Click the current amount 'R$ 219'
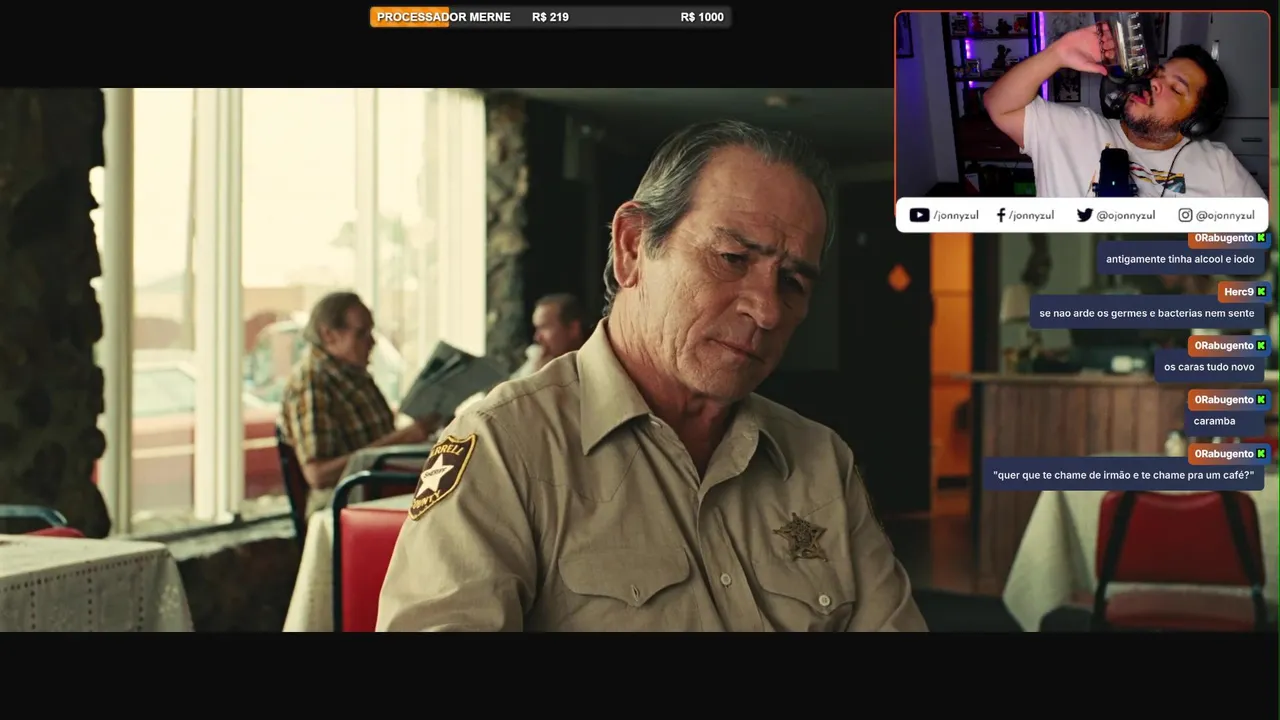 pyautogui.click(x=550, y=17)
